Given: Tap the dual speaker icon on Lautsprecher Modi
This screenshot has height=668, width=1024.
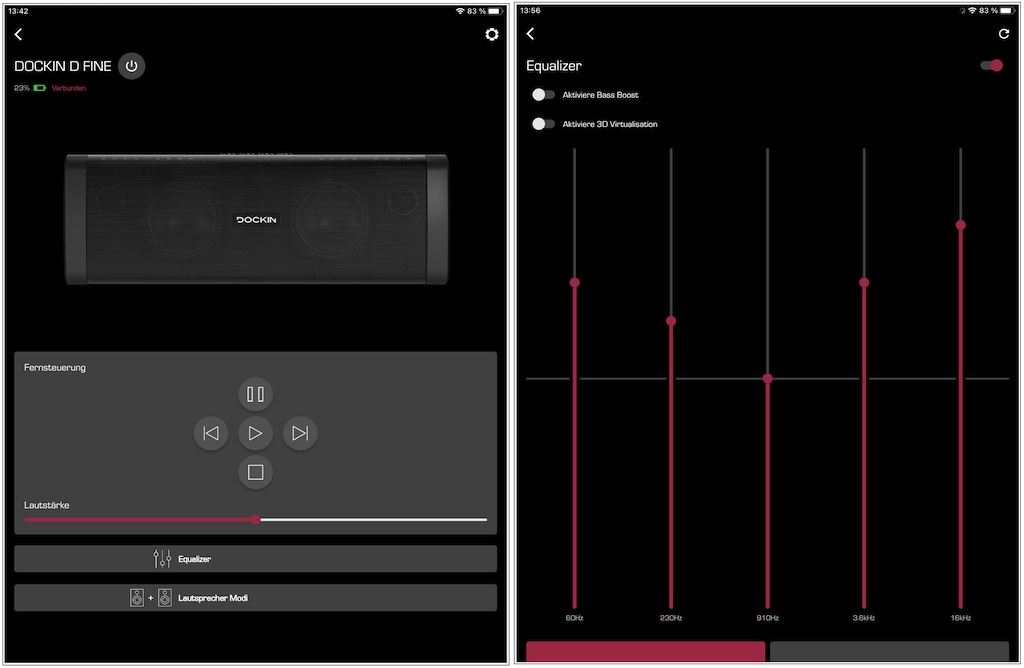Looking at the screenshot, I should [x=151, y=598].
